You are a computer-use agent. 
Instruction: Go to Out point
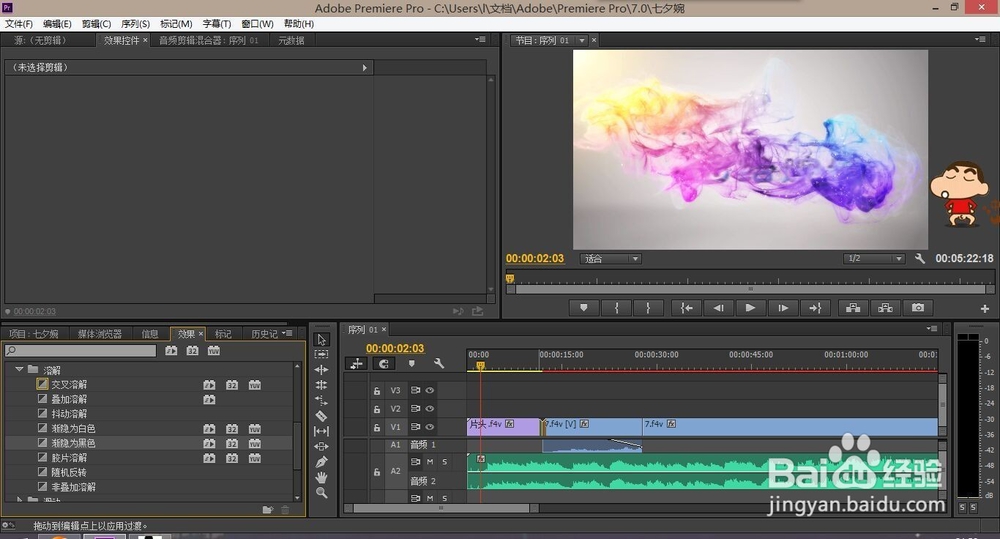[x=815, y=307]
